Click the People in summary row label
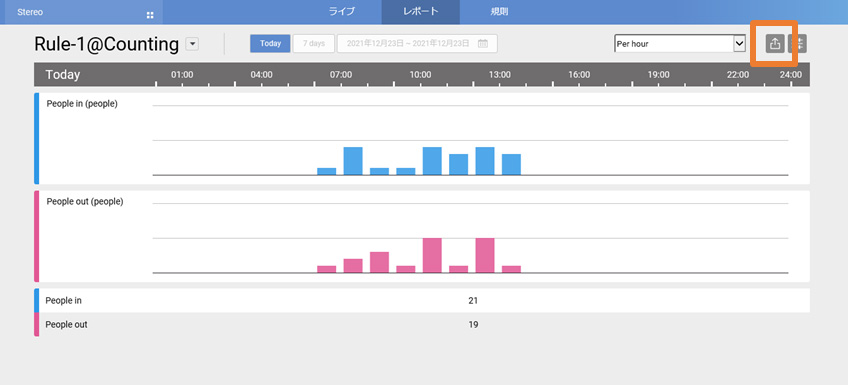This screenshot has height=385, width=848. [64, 301]
